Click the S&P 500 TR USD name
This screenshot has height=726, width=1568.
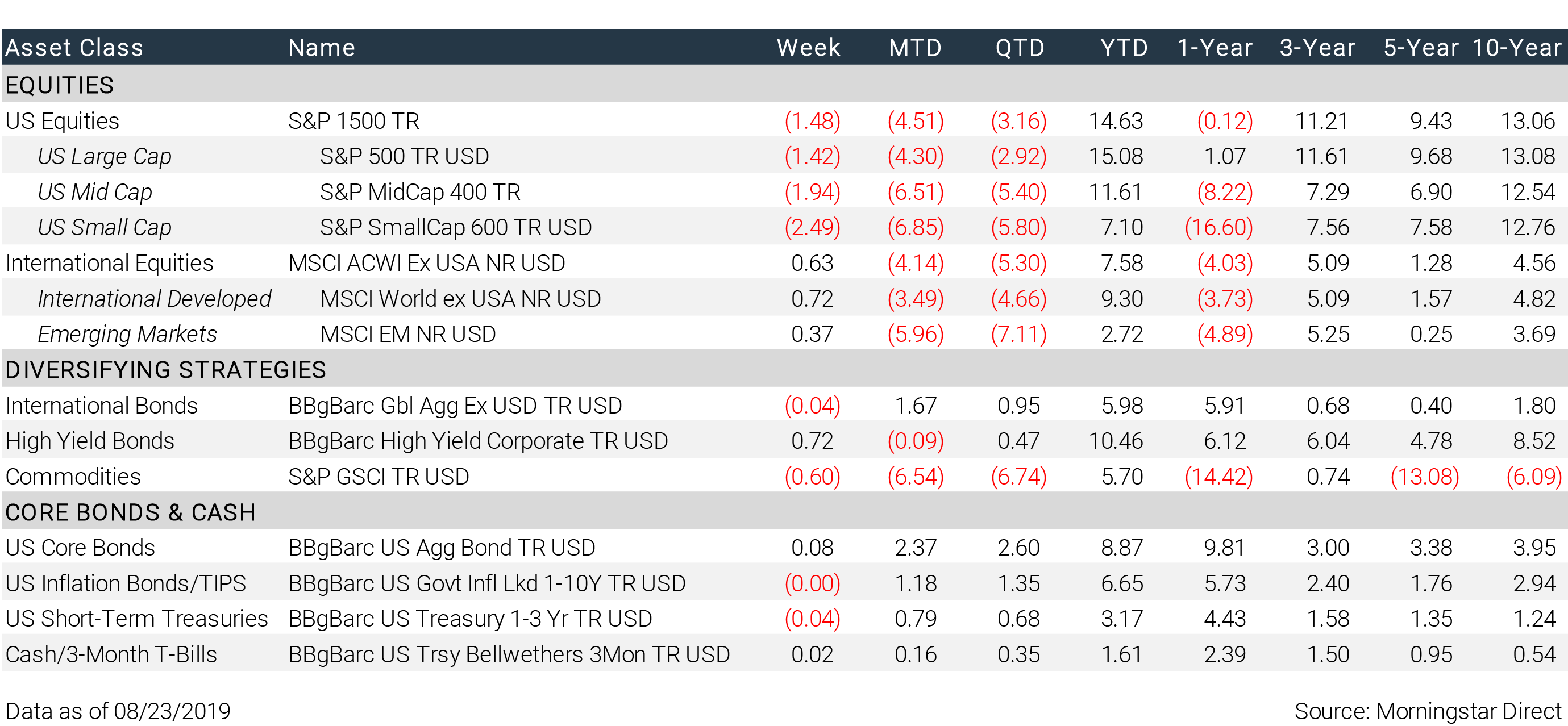[404, 156]
